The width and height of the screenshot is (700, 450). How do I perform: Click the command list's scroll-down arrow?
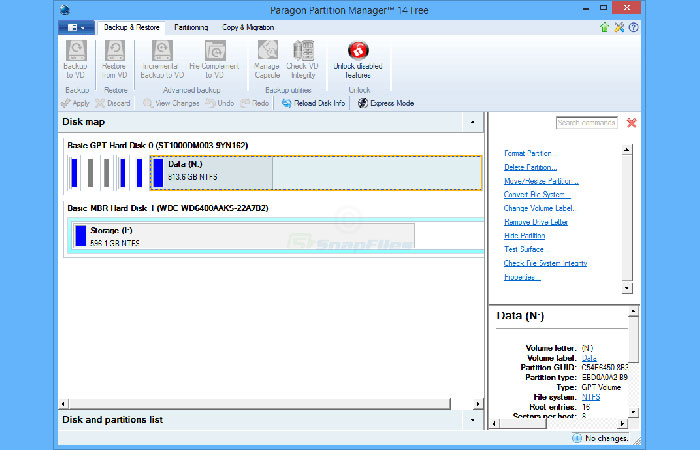pos(627,288)
